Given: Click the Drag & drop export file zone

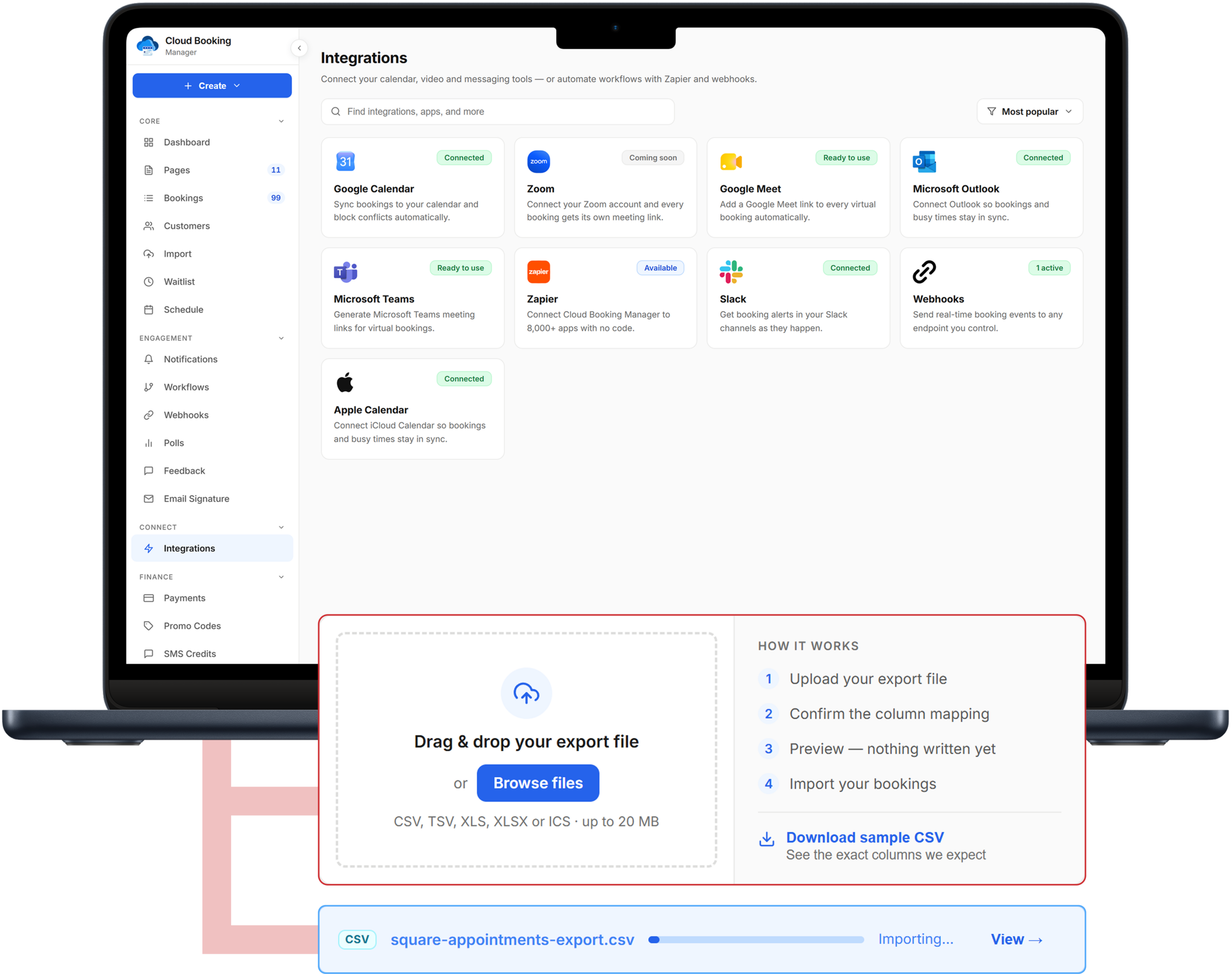Looking at the screenshot, I should pyautogui.click(x=526, y=749).
